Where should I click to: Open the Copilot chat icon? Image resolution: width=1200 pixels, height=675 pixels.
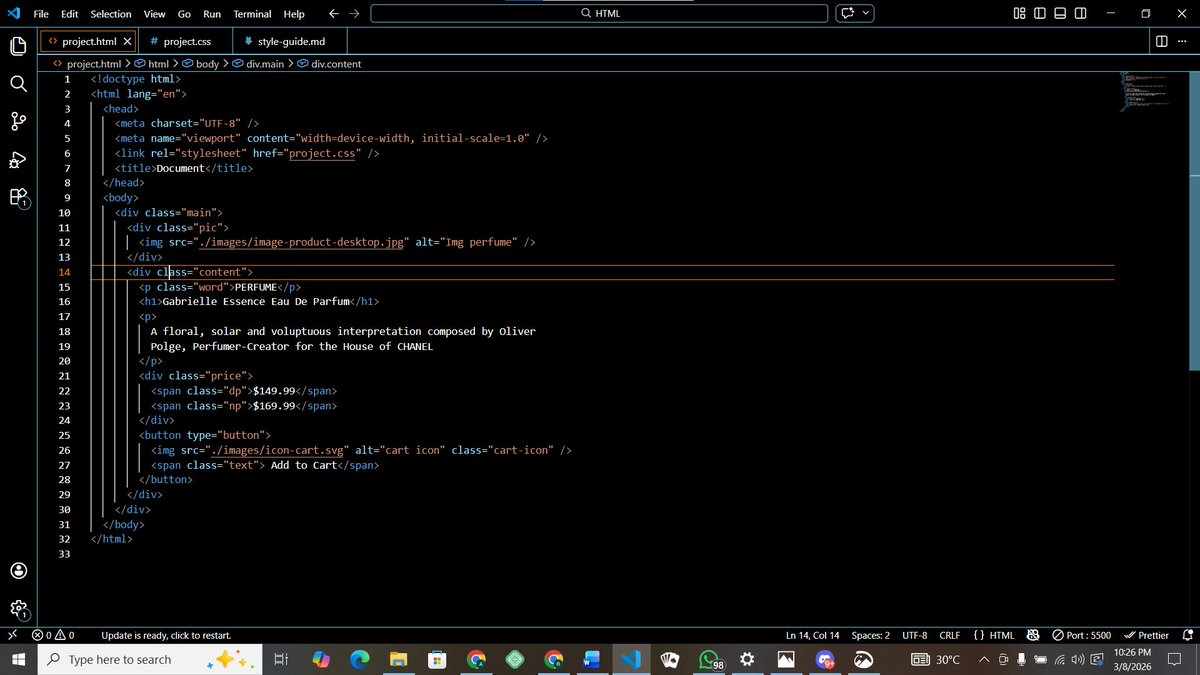point(848,13)
